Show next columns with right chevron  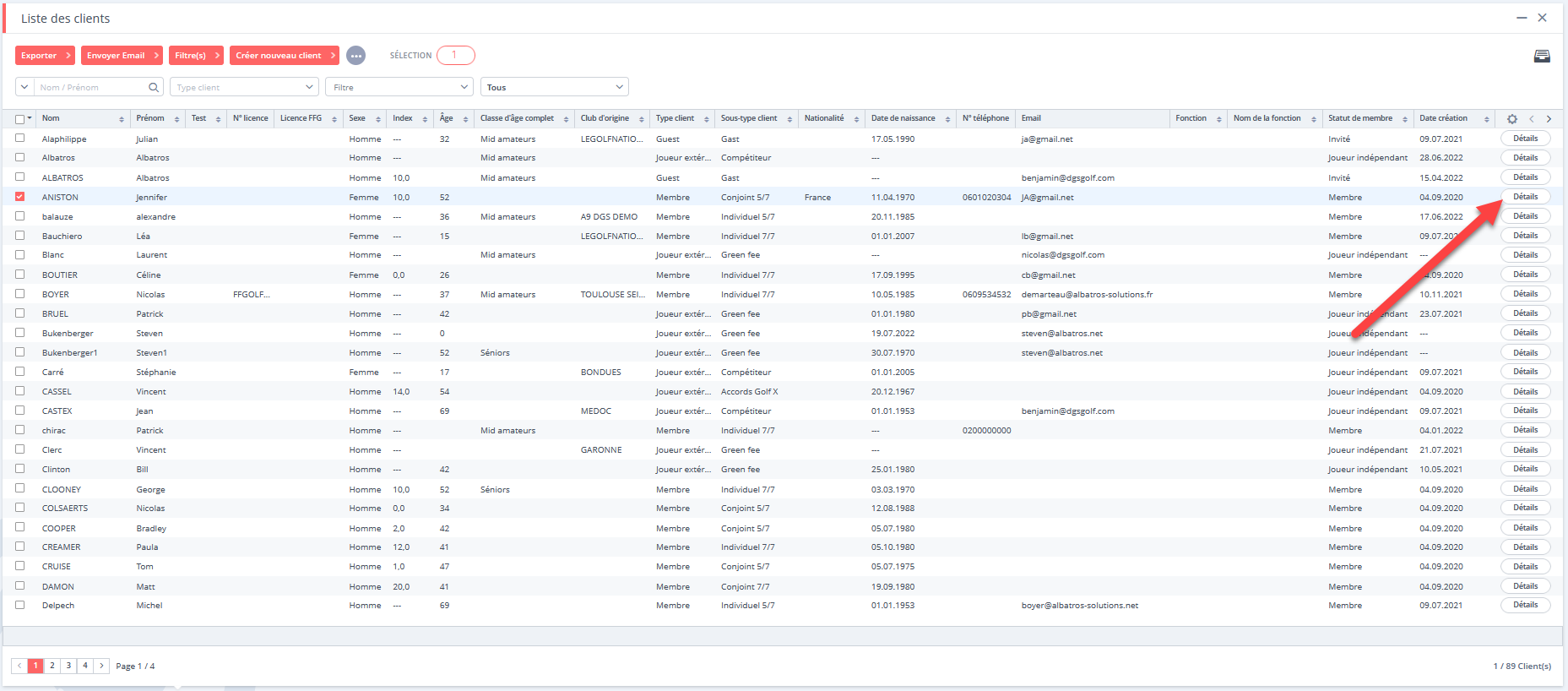(1549, 119)
